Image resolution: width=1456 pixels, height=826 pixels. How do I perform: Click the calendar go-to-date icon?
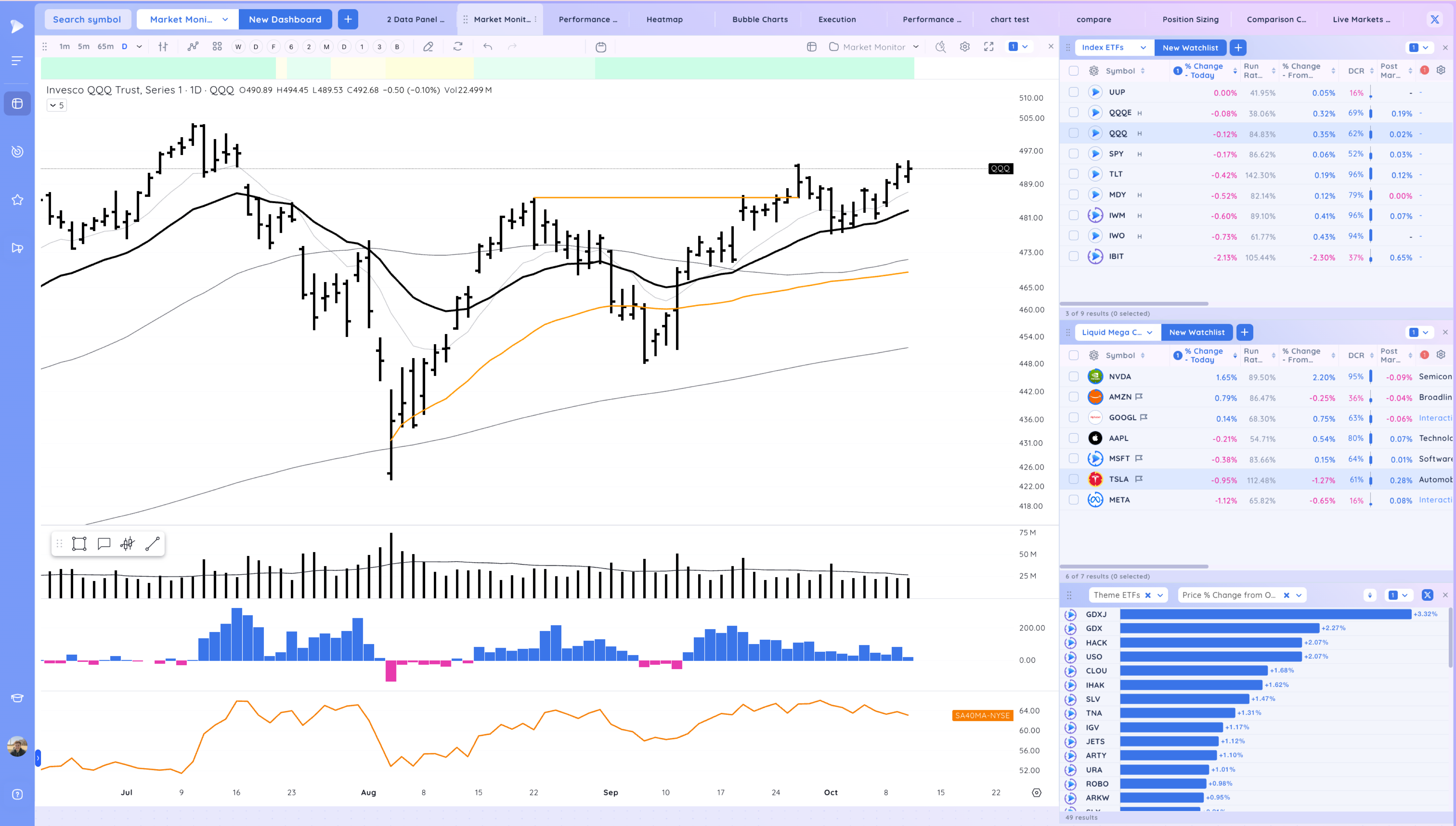(601, 47)
